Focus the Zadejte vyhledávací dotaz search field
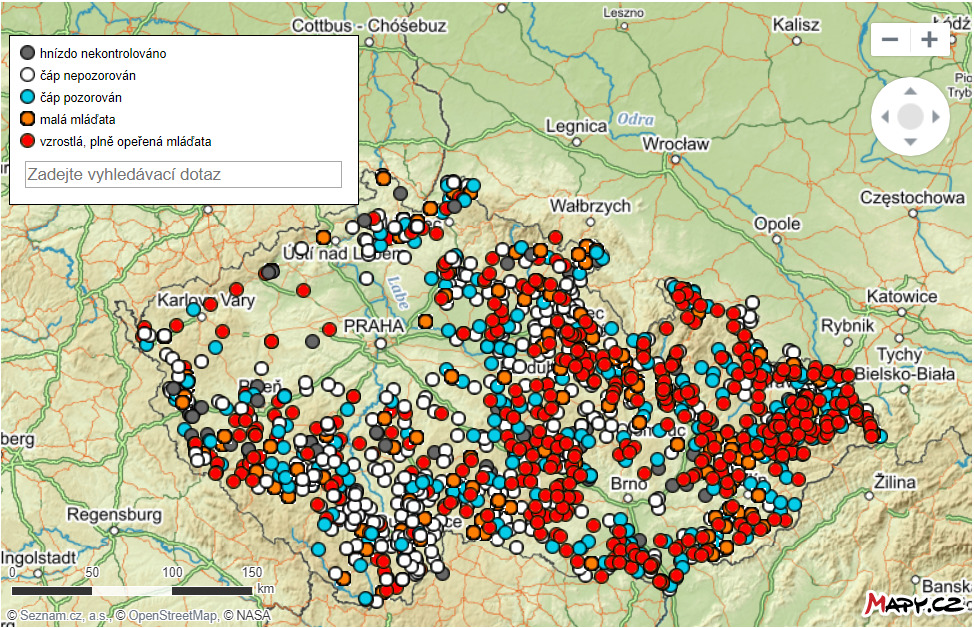 click(183, 175)
